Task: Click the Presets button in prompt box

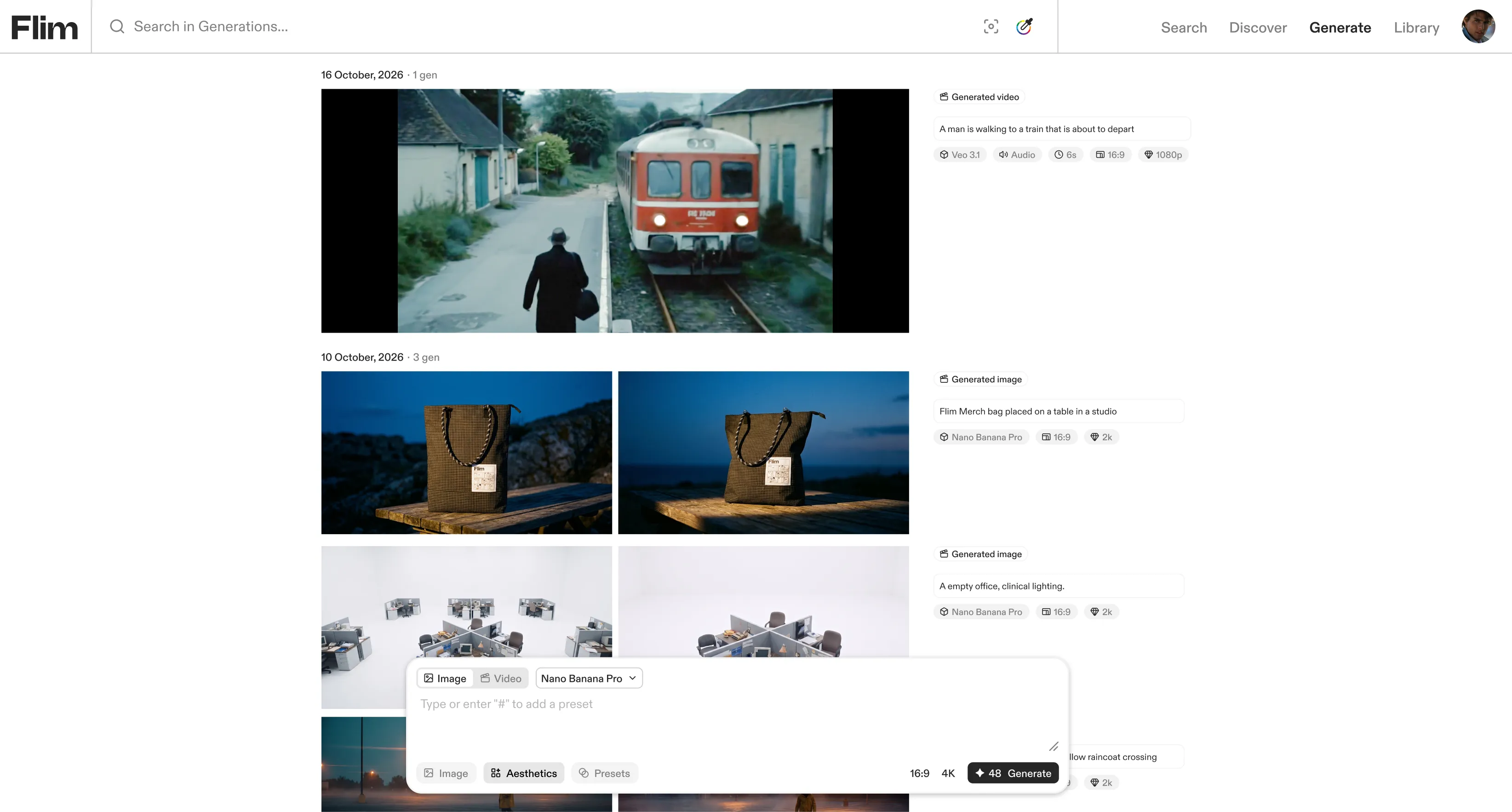Action: 605,774
